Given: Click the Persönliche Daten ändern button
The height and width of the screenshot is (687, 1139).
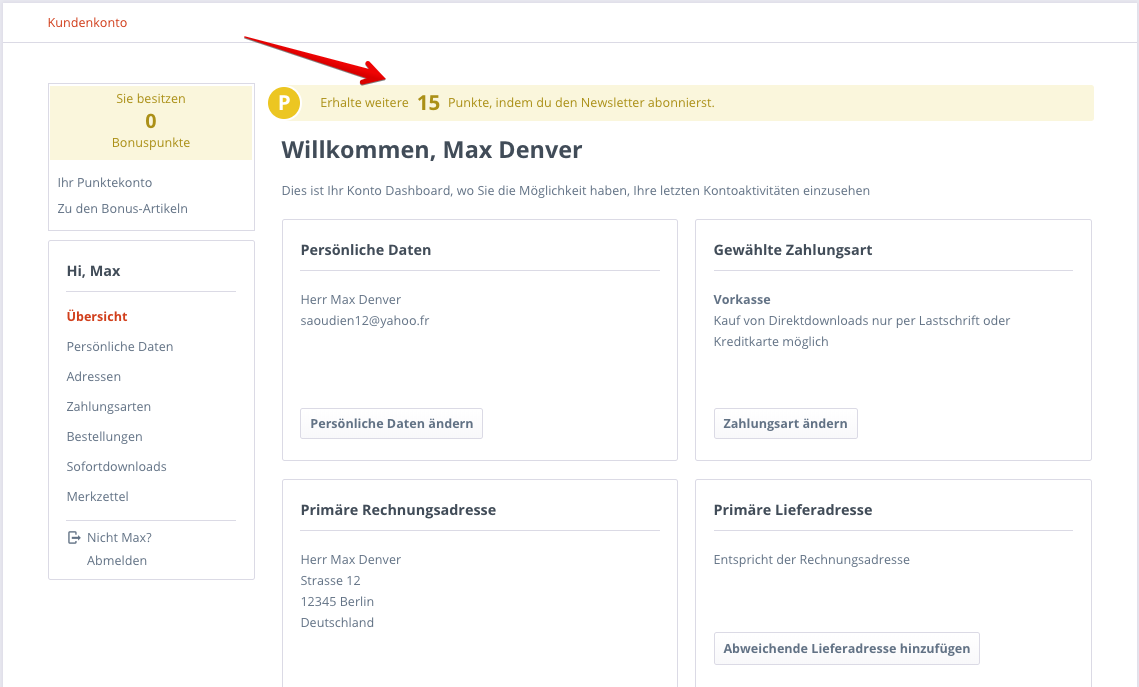Looking at the screenshot, I should [x=392, y=423].
